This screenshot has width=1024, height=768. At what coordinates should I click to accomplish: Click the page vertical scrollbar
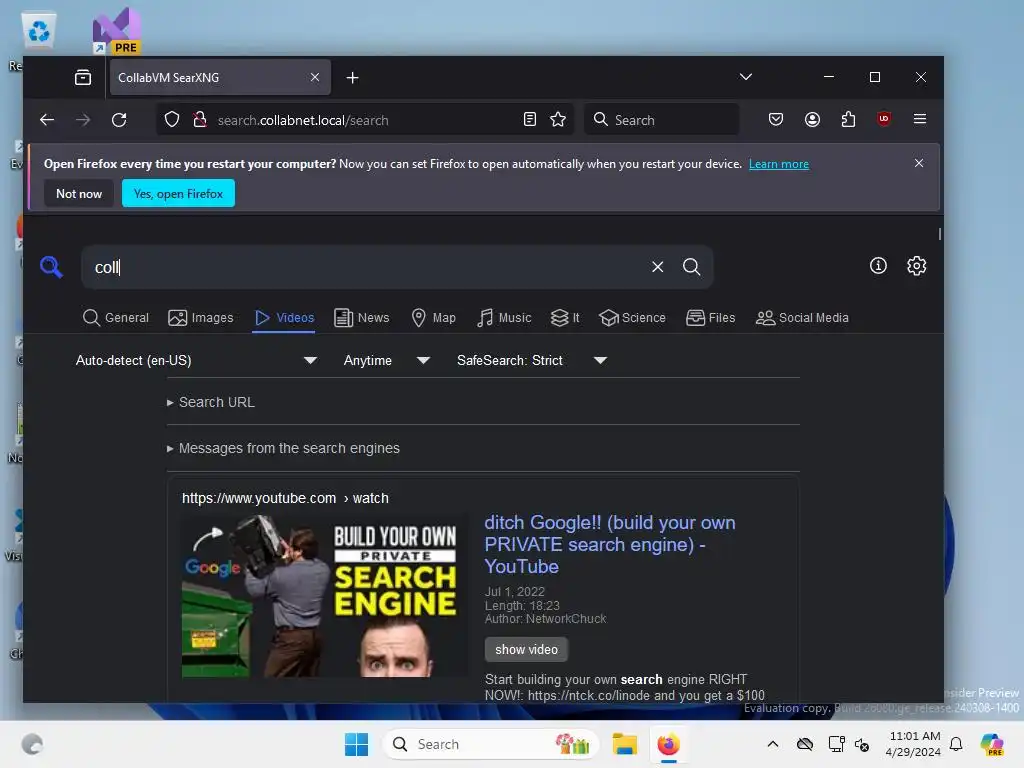coord(940,234)
